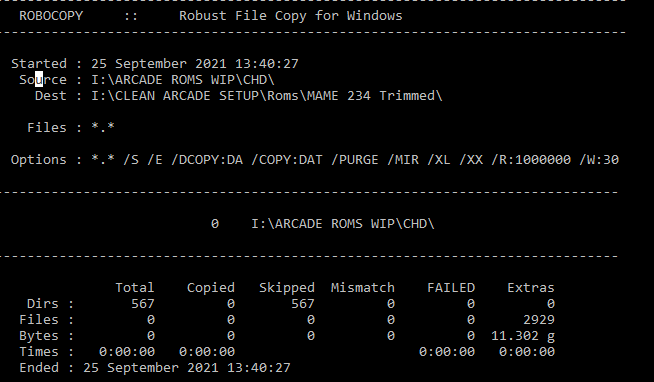Image resolution: width=654 pixels, height=382 pixels.
Task: Click the Extras column header
Action: 531,287
